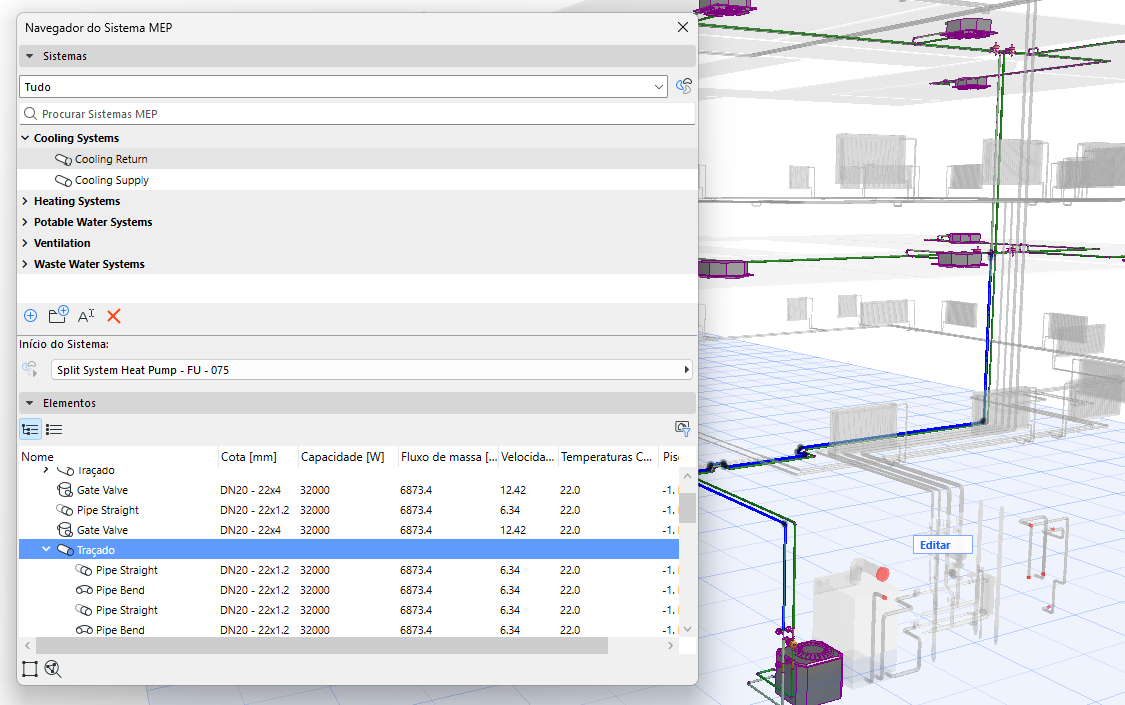Click the horizontal scrollbar under the elements table
This screenshot has width=1125, height=705.
[321, 645]
